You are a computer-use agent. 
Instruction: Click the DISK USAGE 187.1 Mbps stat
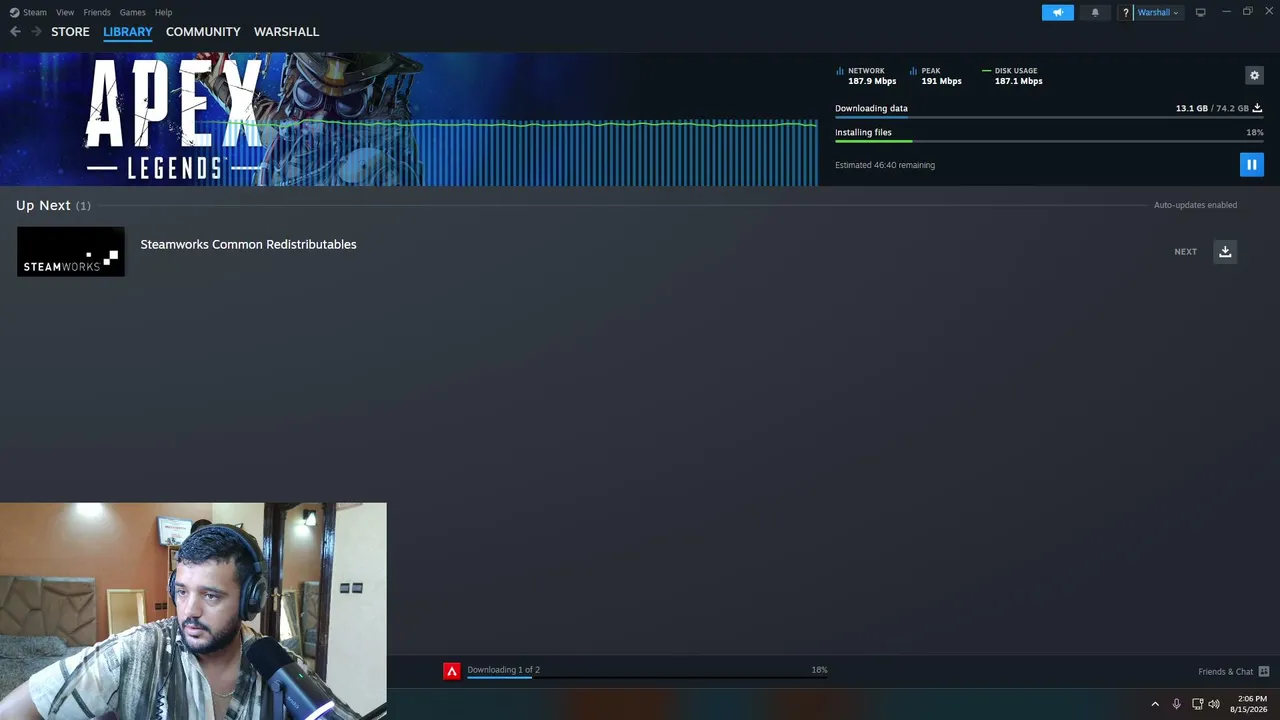point(1012,76)
